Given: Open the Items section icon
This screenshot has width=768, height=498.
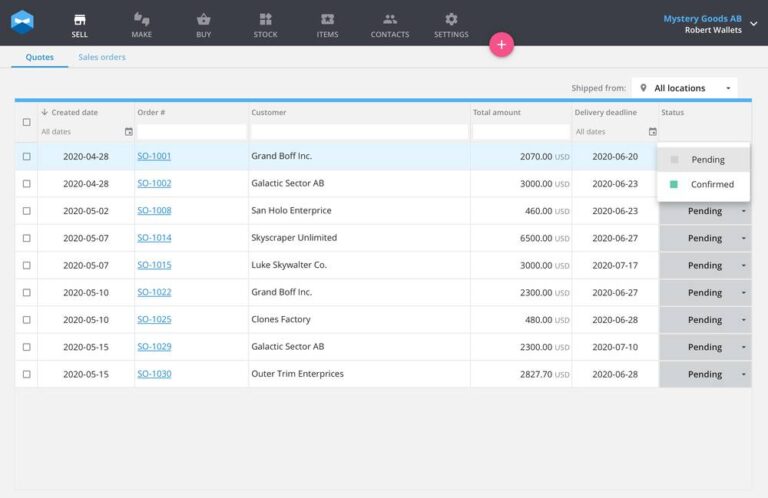Looking at the screenshot, I should (327, 19).
